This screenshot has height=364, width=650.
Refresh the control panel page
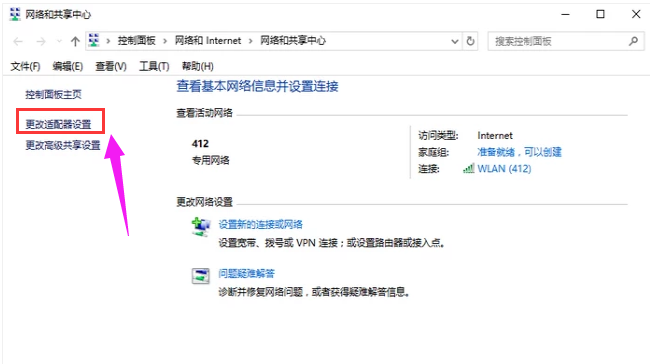click(471, 41)
